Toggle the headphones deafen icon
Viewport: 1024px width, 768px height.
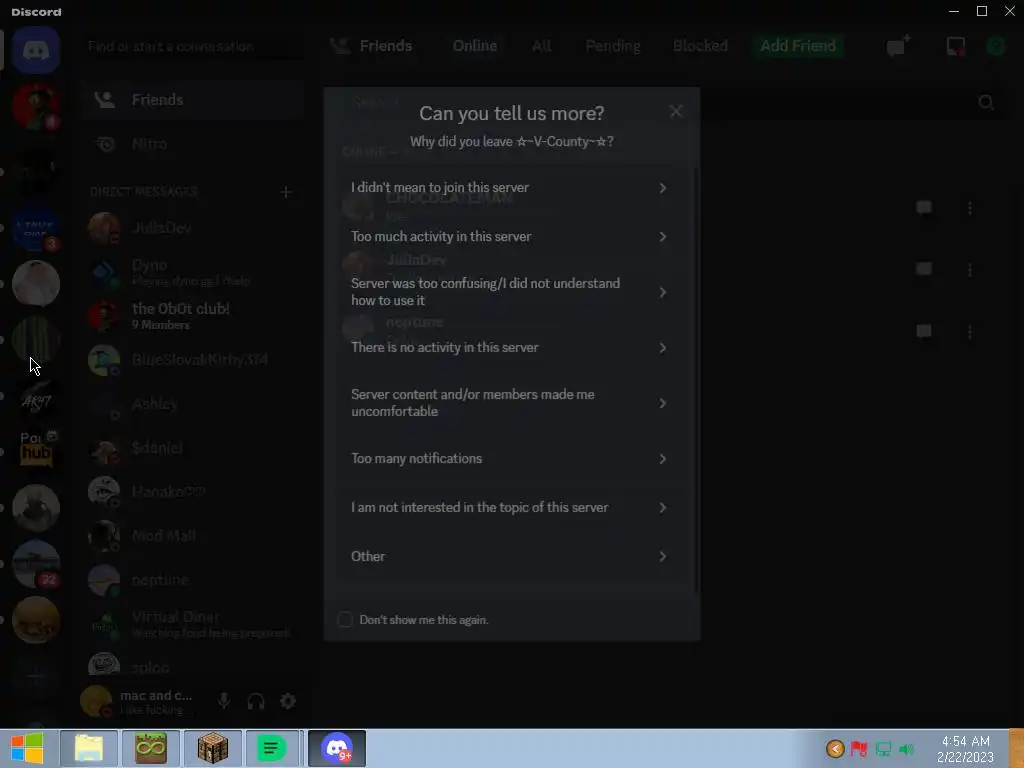click(256, 701)
